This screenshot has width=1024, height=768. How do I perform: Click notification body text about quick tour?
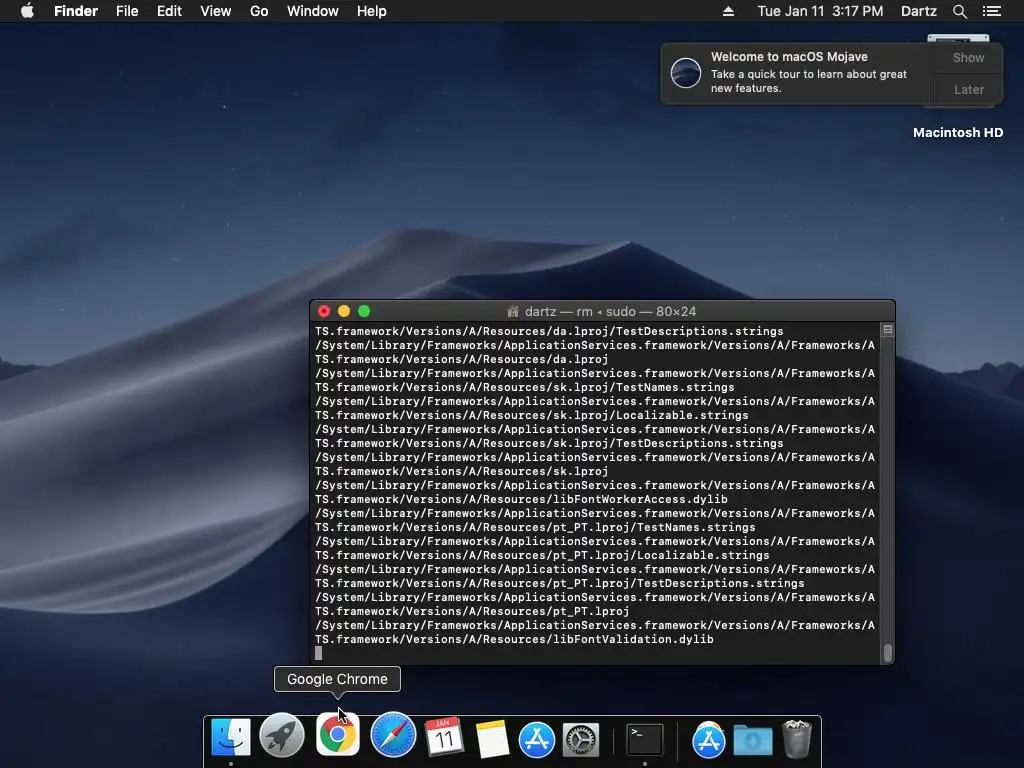(x=808, y=81)
